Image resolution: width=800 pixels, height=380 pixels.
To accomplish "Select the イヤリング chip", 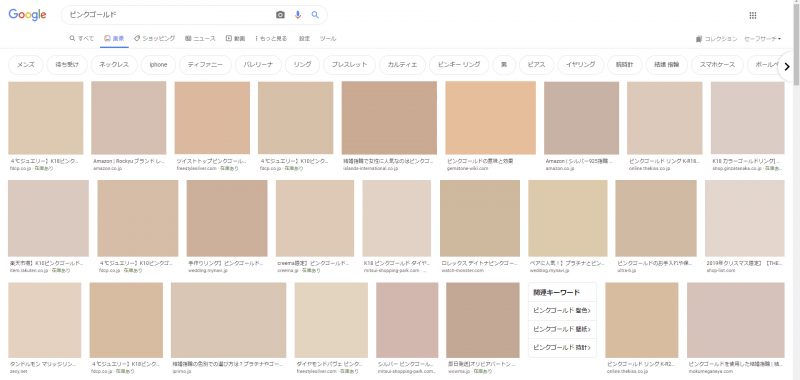I will (580, 65).
